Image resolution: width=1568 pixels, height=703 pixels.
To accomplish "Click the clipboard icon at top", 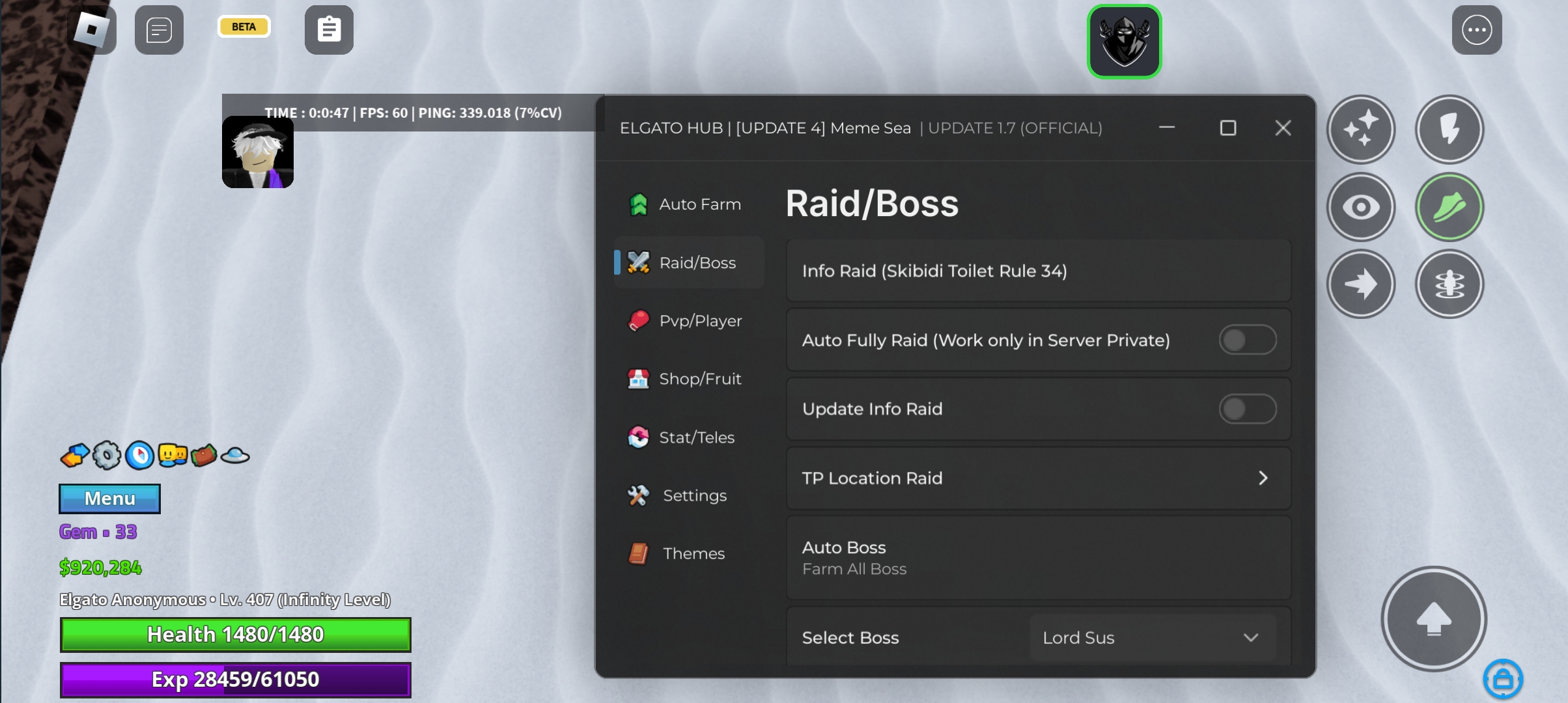I will point(329,30).
